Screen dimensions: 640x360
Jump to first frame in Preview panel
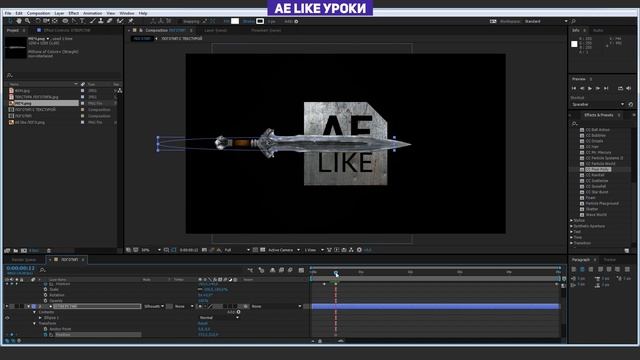574,88
